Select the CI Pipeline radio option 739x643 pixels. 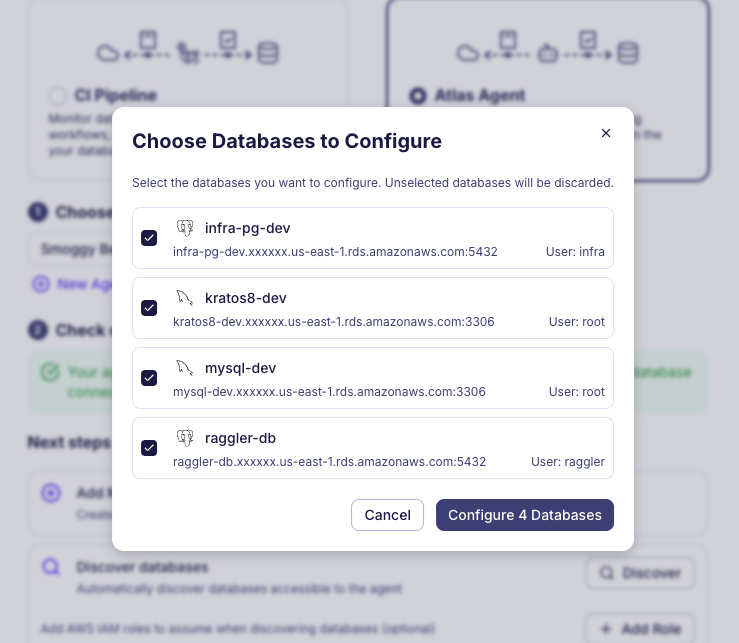tap(57, 96)
